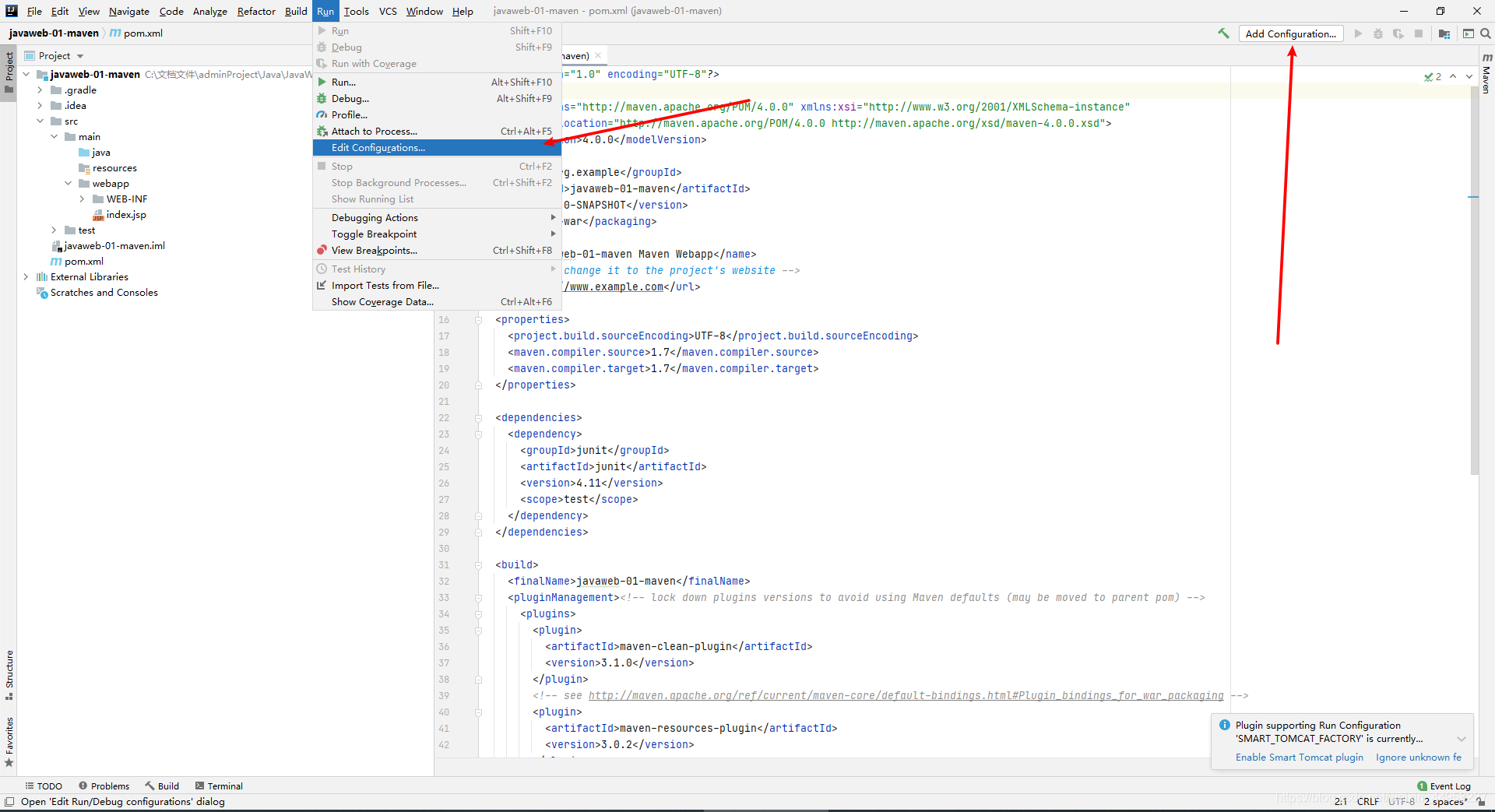Open the Problems tool window
This screenshot has width=1495, height=812.
point(104,786)
